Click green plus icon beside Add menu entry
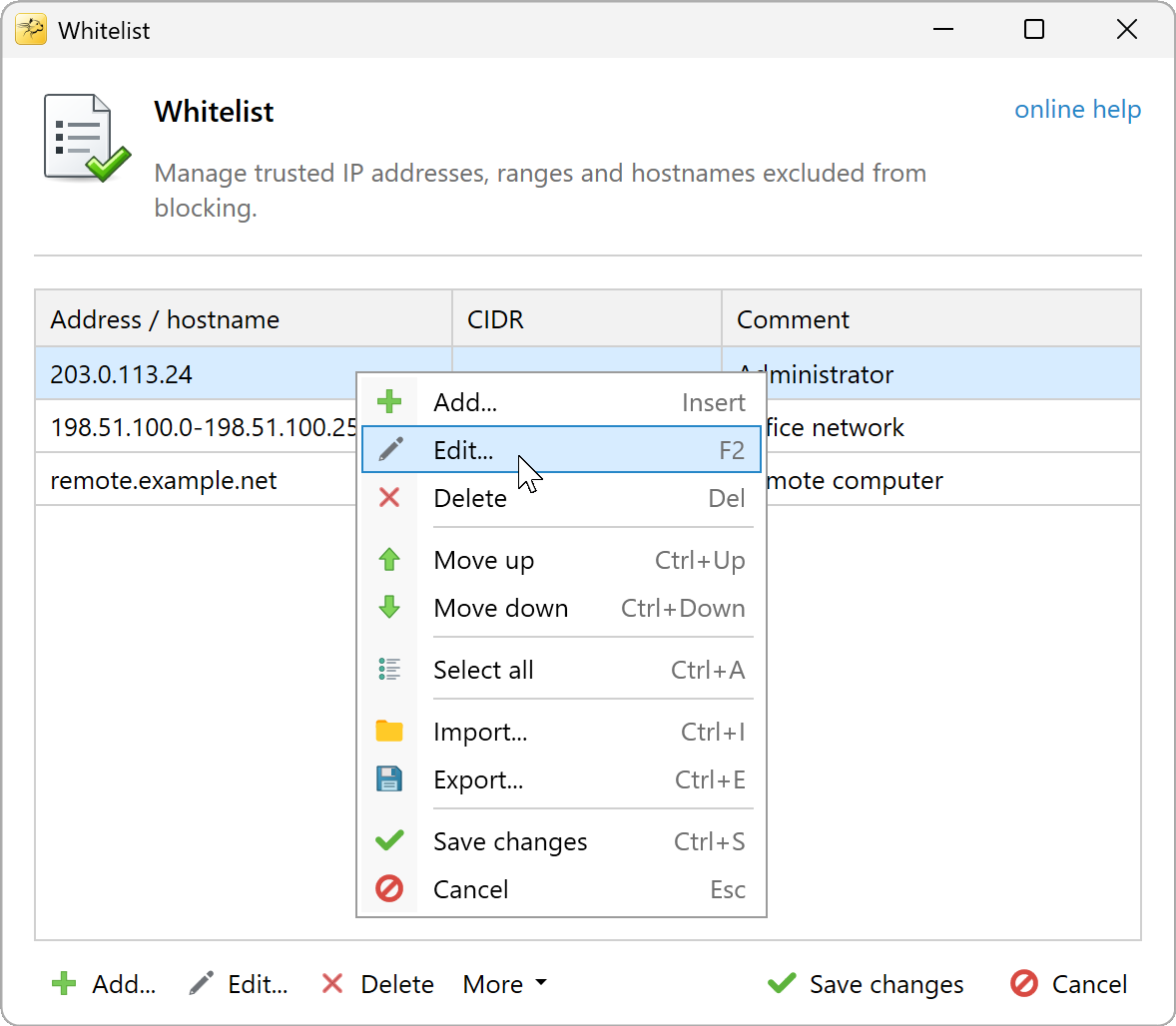The height and width of the screenshot is (1026, 1176). pyautogui.click(x=389, y=402)
